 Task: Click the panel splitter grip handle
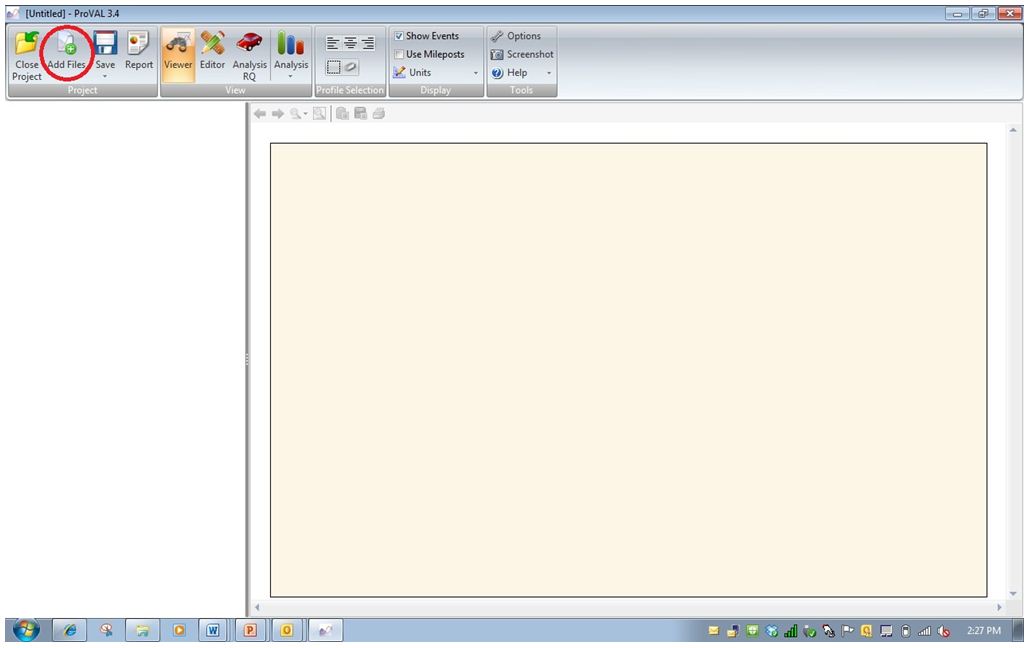click(x=247, y=359)
